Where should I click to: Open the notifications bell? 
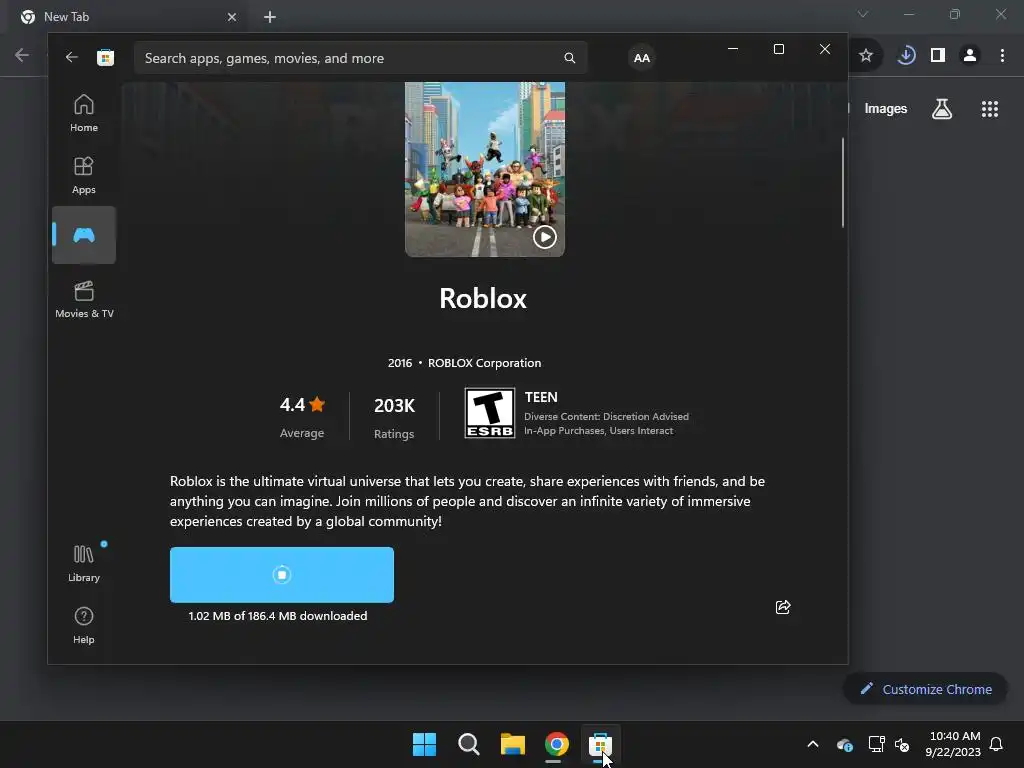point(996,744)
